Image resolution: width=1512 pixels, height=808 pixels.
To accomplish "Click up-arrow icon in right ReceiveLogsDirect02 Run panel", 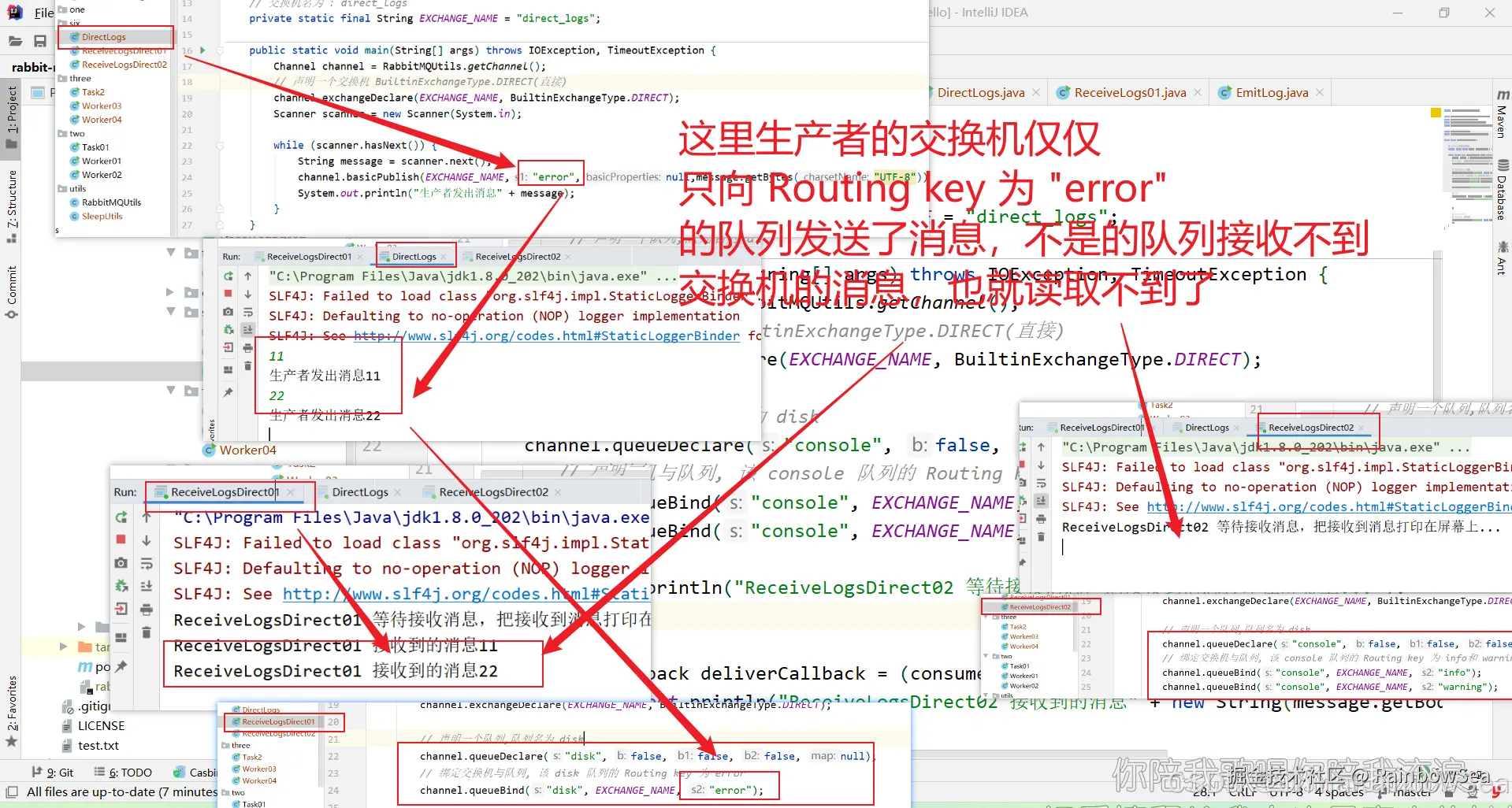I will [x=1041, y=447].
